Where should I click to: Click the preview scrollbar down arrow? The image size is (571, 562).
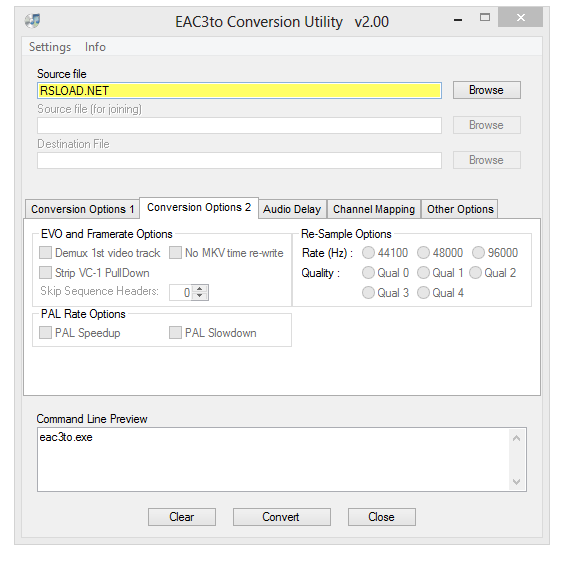(x=516, y=482)
